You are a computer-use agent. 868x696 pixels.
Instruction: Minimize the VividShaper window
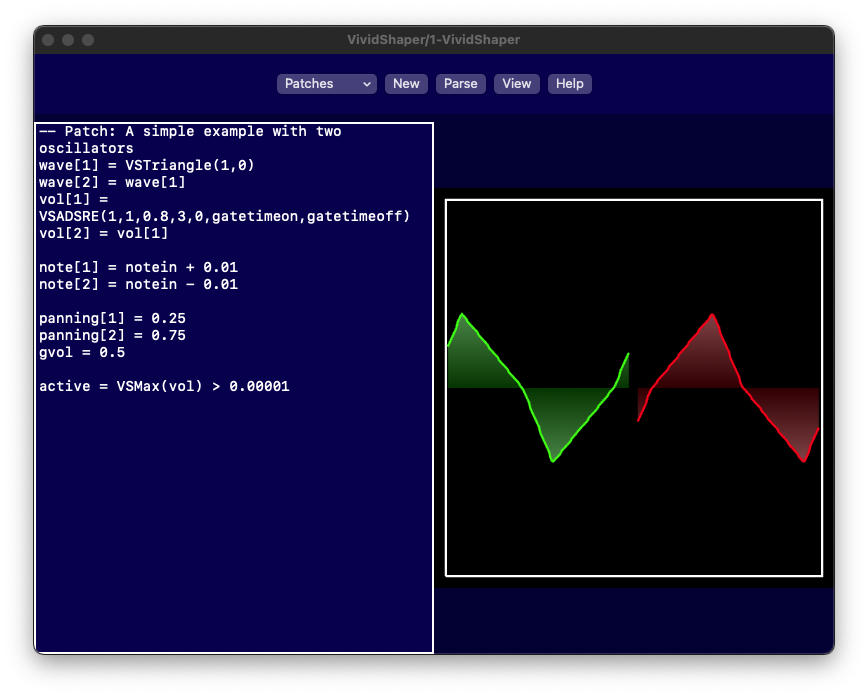tap(68, 40)
